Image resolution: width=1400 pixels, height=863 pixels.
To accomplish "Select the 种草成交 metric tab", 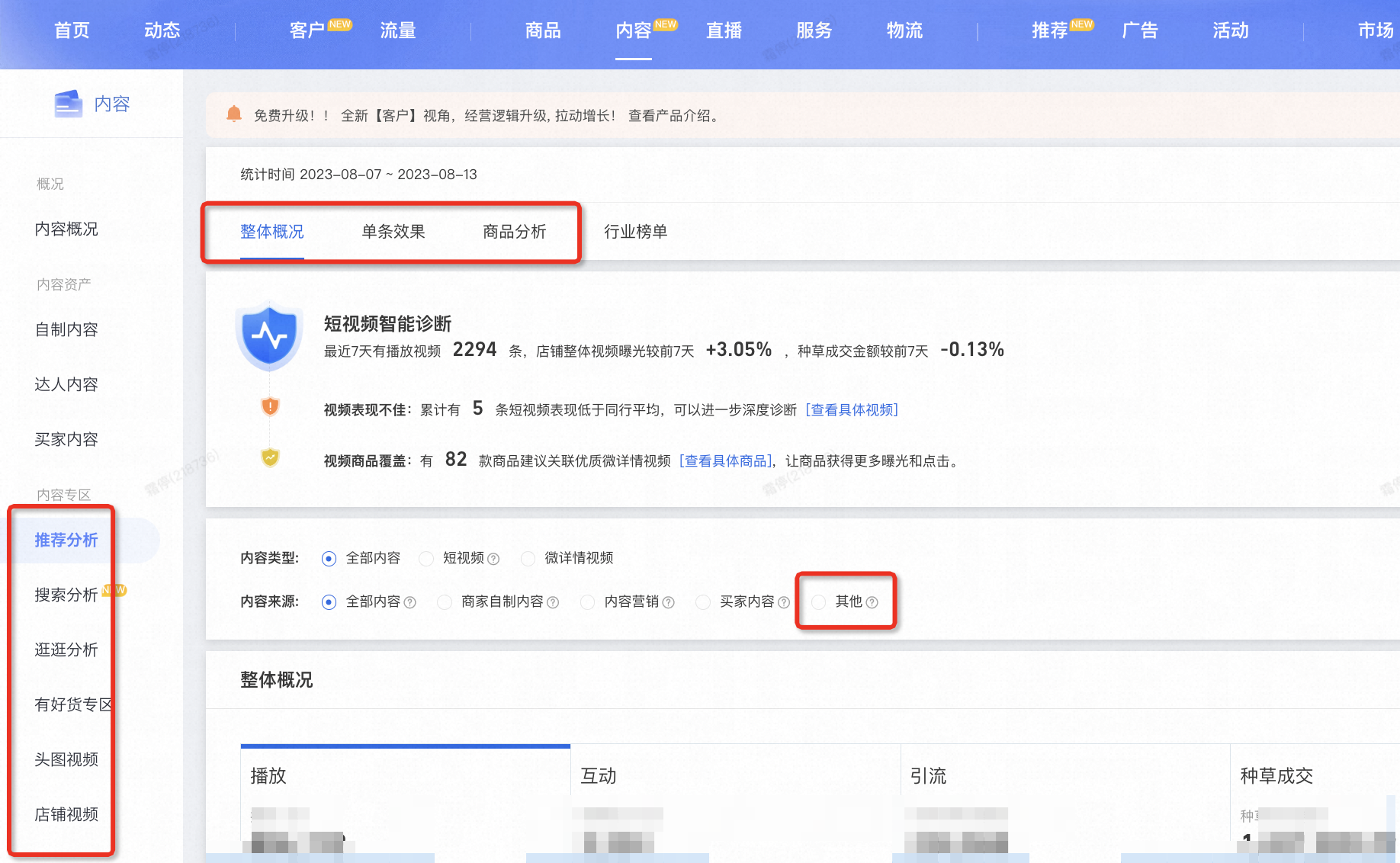I will coord(1315,799).
